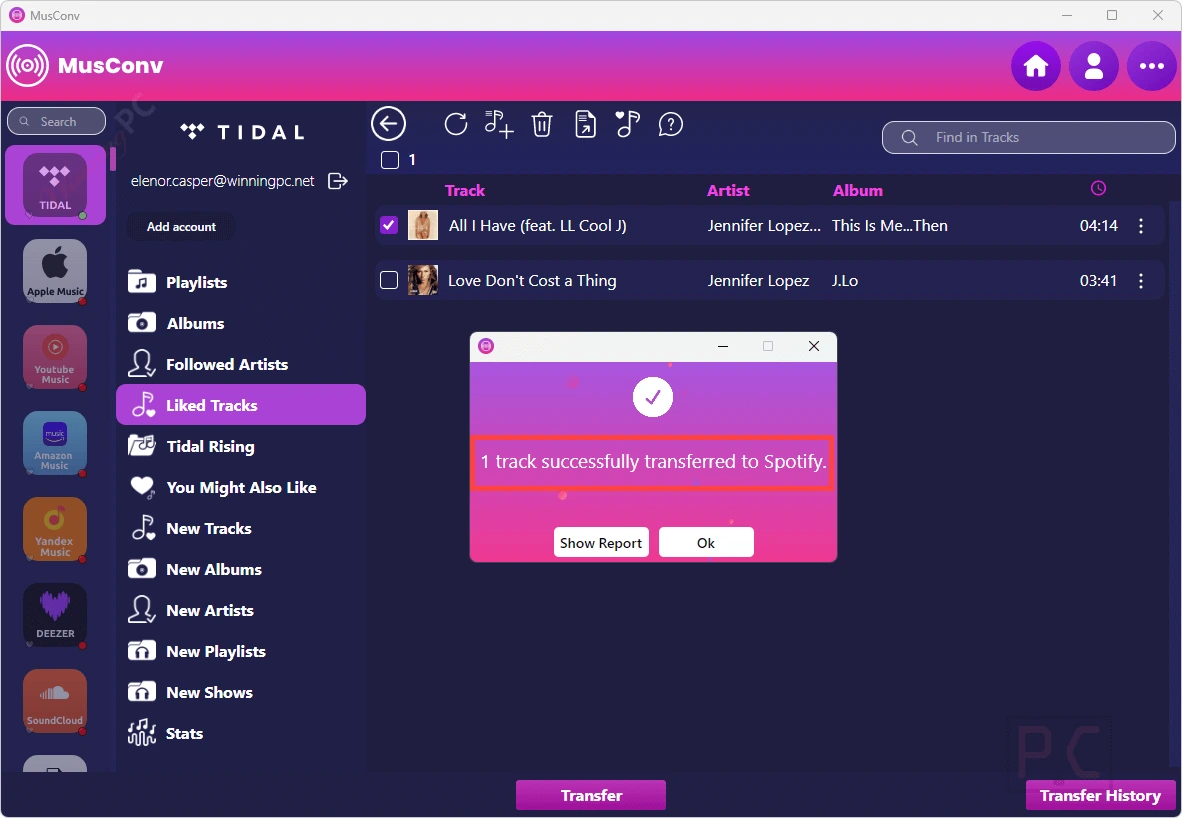This screenshot has height=818, width=1182.
Task: Open You Might Also Like section
Action: click(x=241, y=488)
